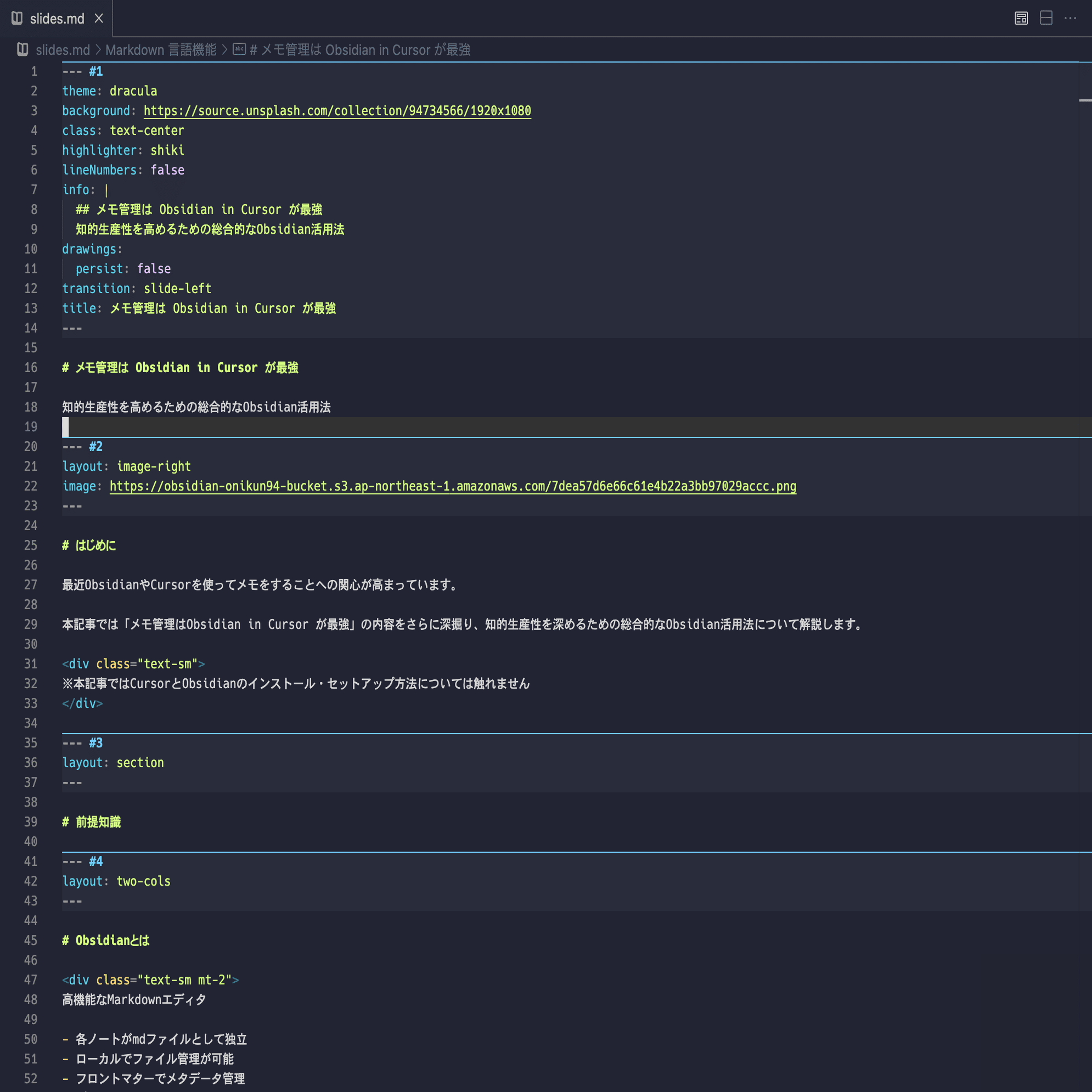Click line 18 body text 知的生産性を高めるための
The height and width of the screenshot is (1092, 1092).
tap(196, 408)
